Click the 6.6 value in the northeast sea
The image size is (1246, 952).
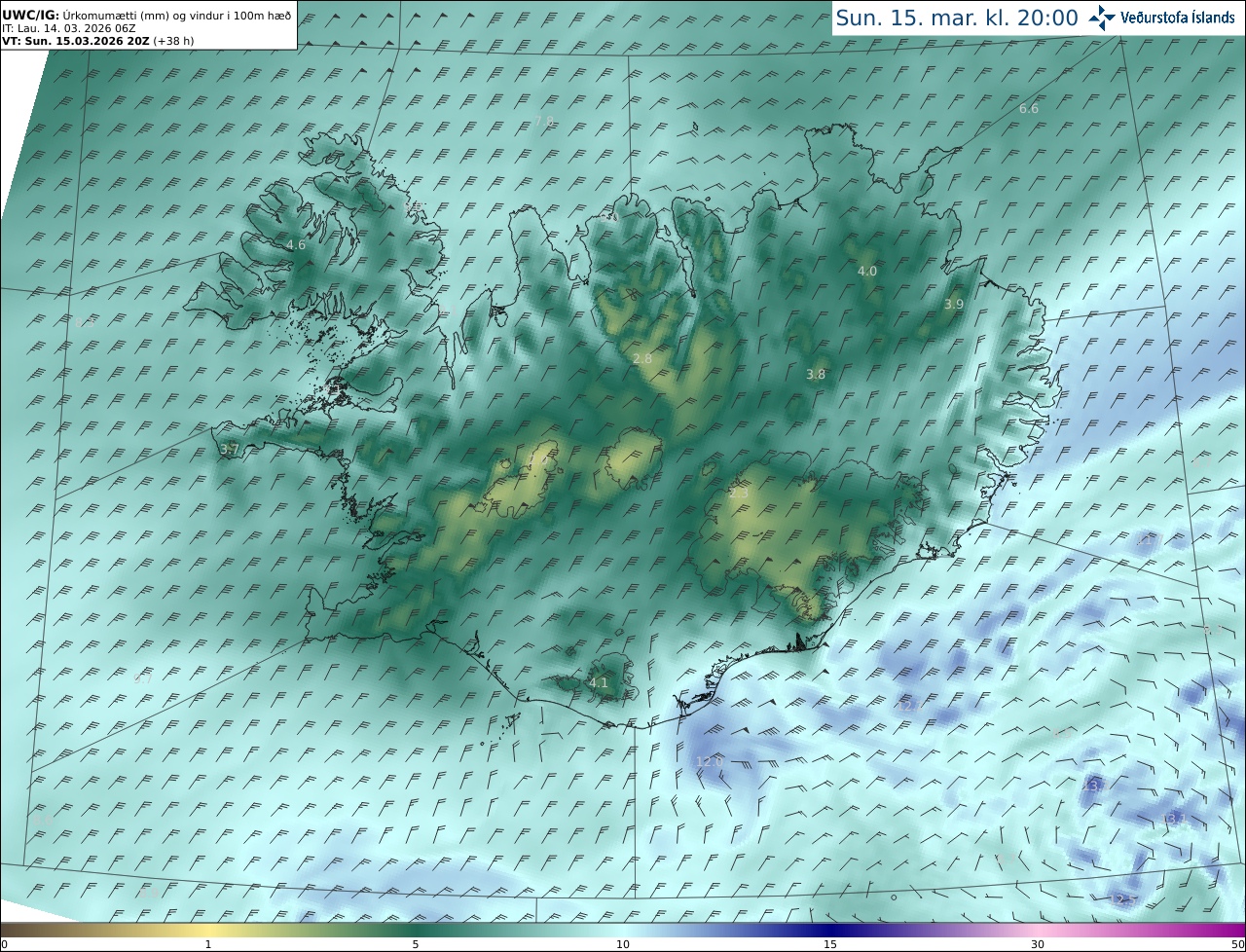(x=1029, y=109)
